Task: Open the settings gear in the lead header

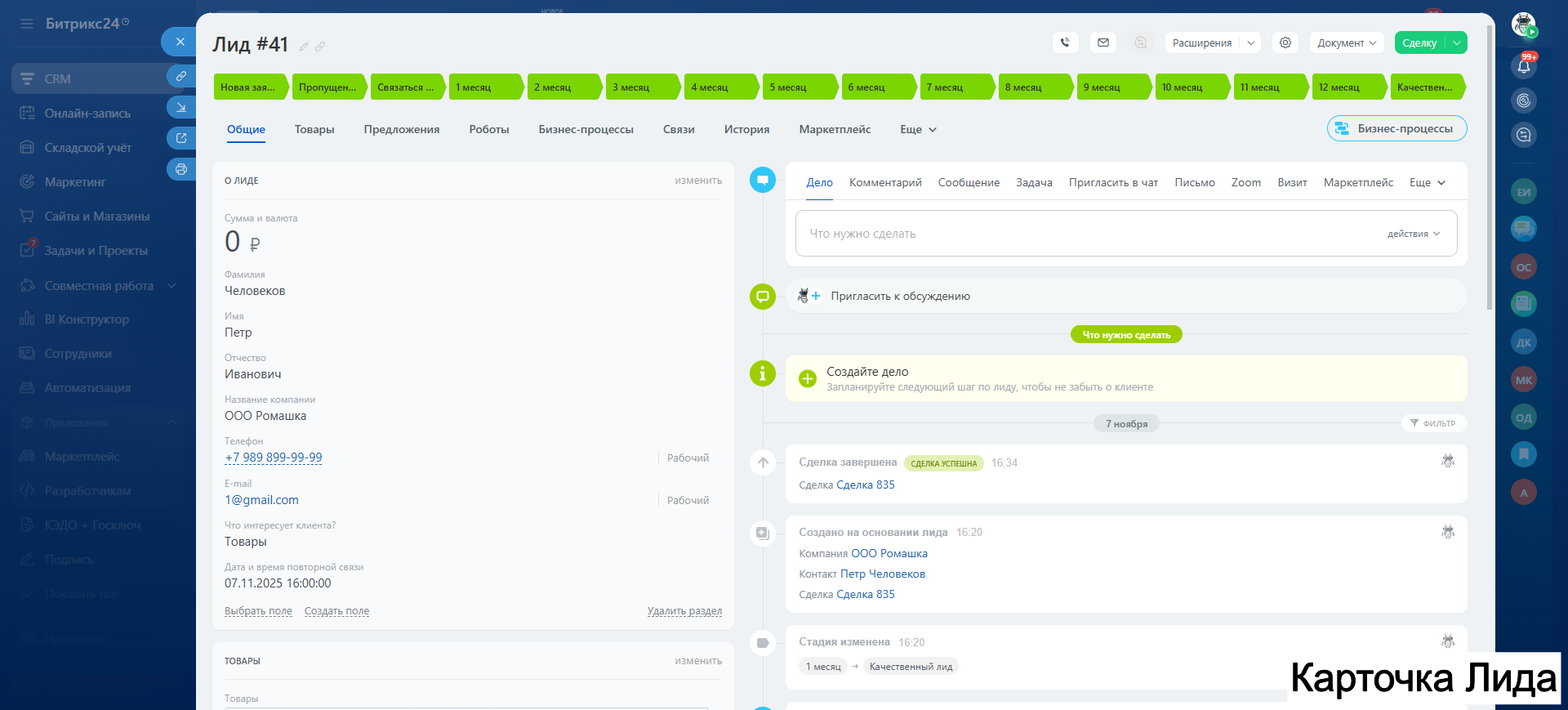Action: pos(1285,42)
